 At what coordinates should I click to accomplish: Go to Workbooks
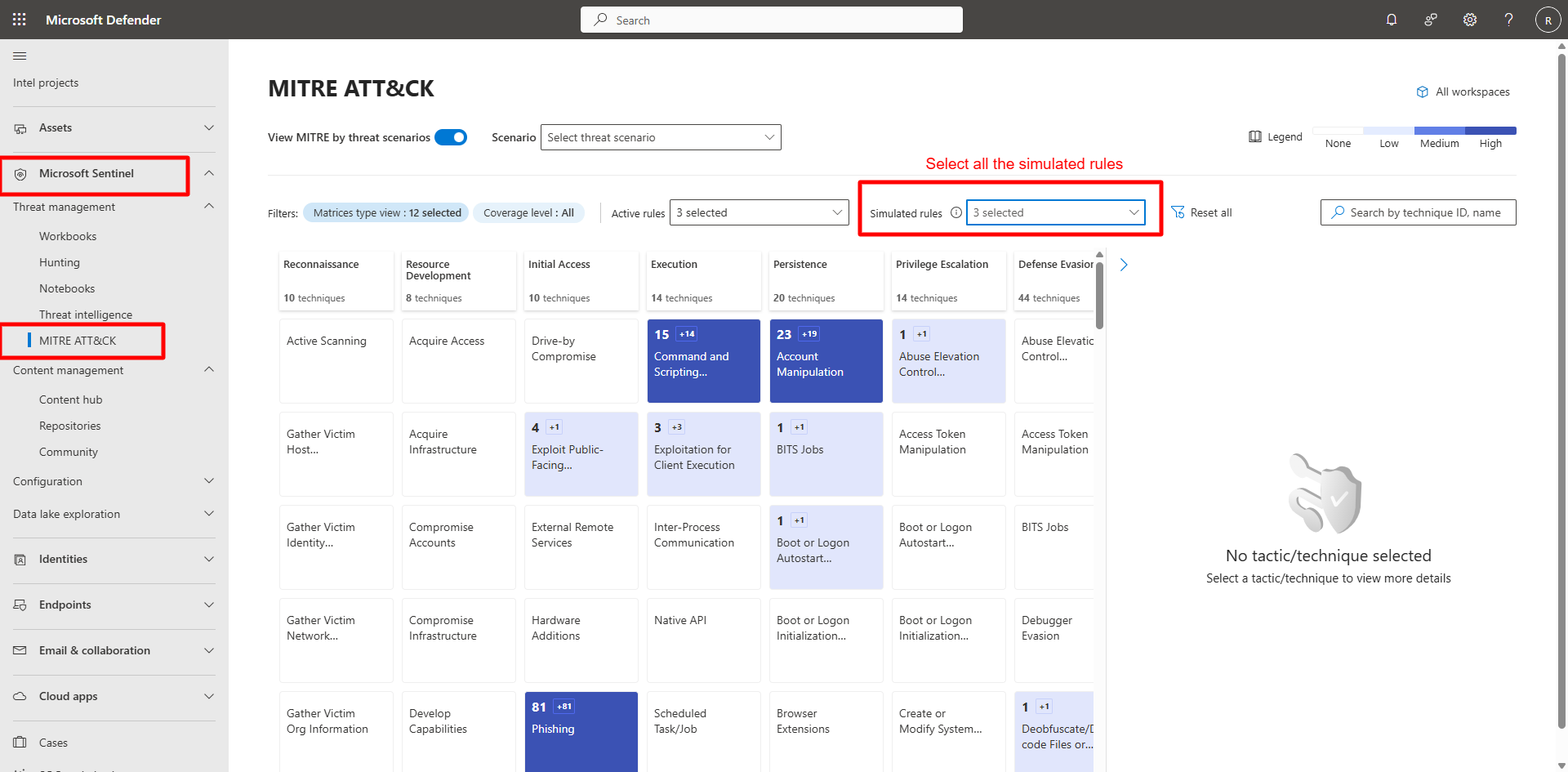pyautogui.click(x=68, y=236)
